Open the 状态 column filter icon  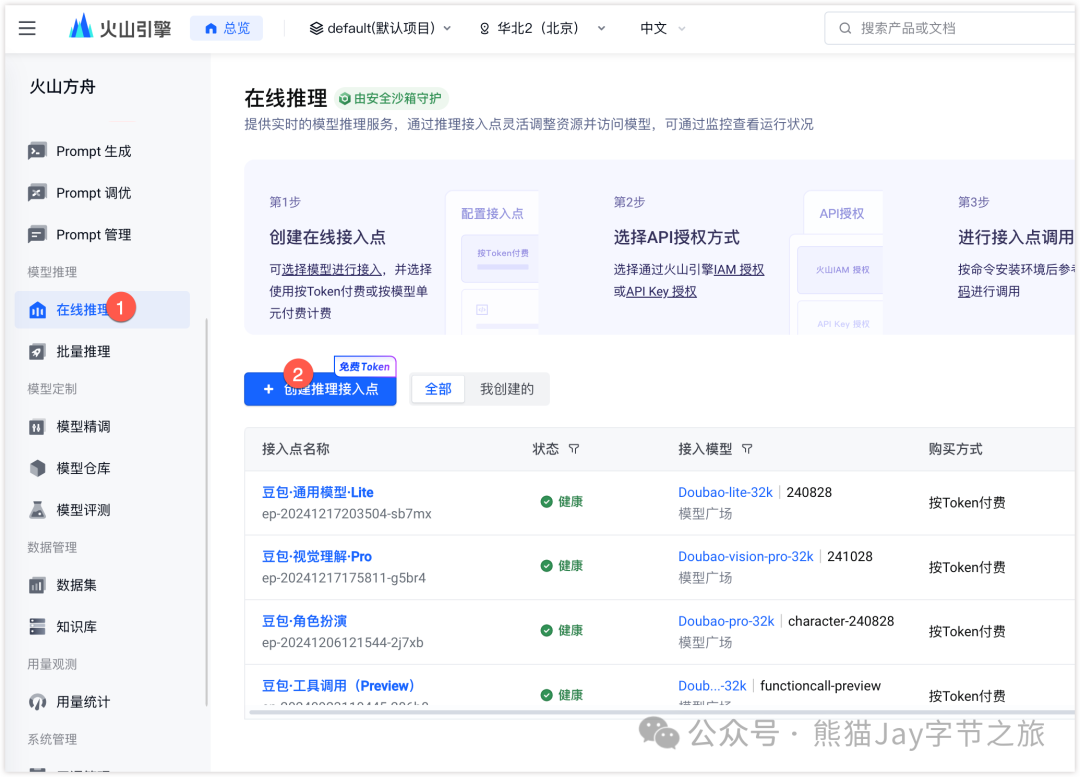click(x=574, y=449)
